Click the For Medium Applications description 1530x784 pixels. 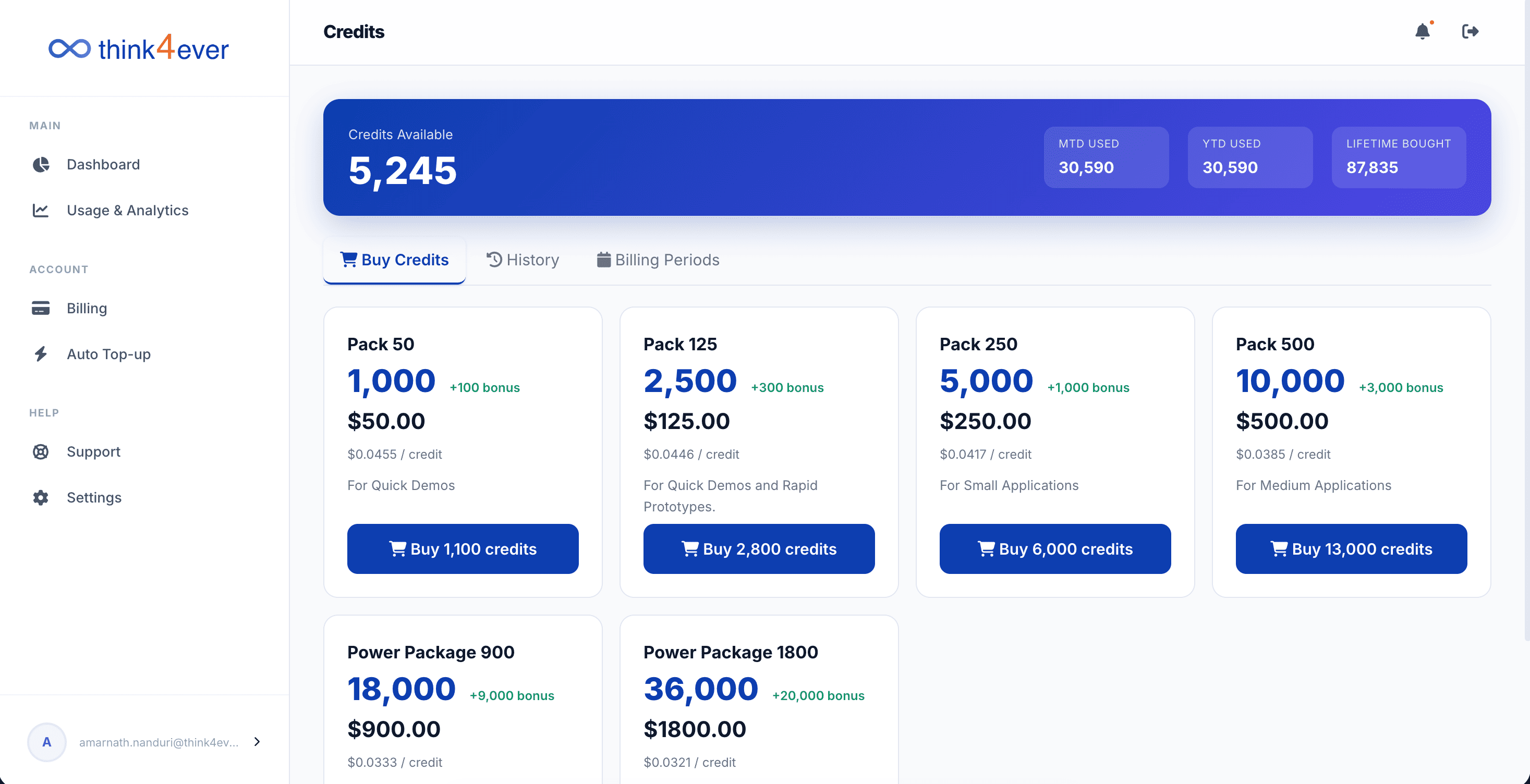click(1313, 485)
